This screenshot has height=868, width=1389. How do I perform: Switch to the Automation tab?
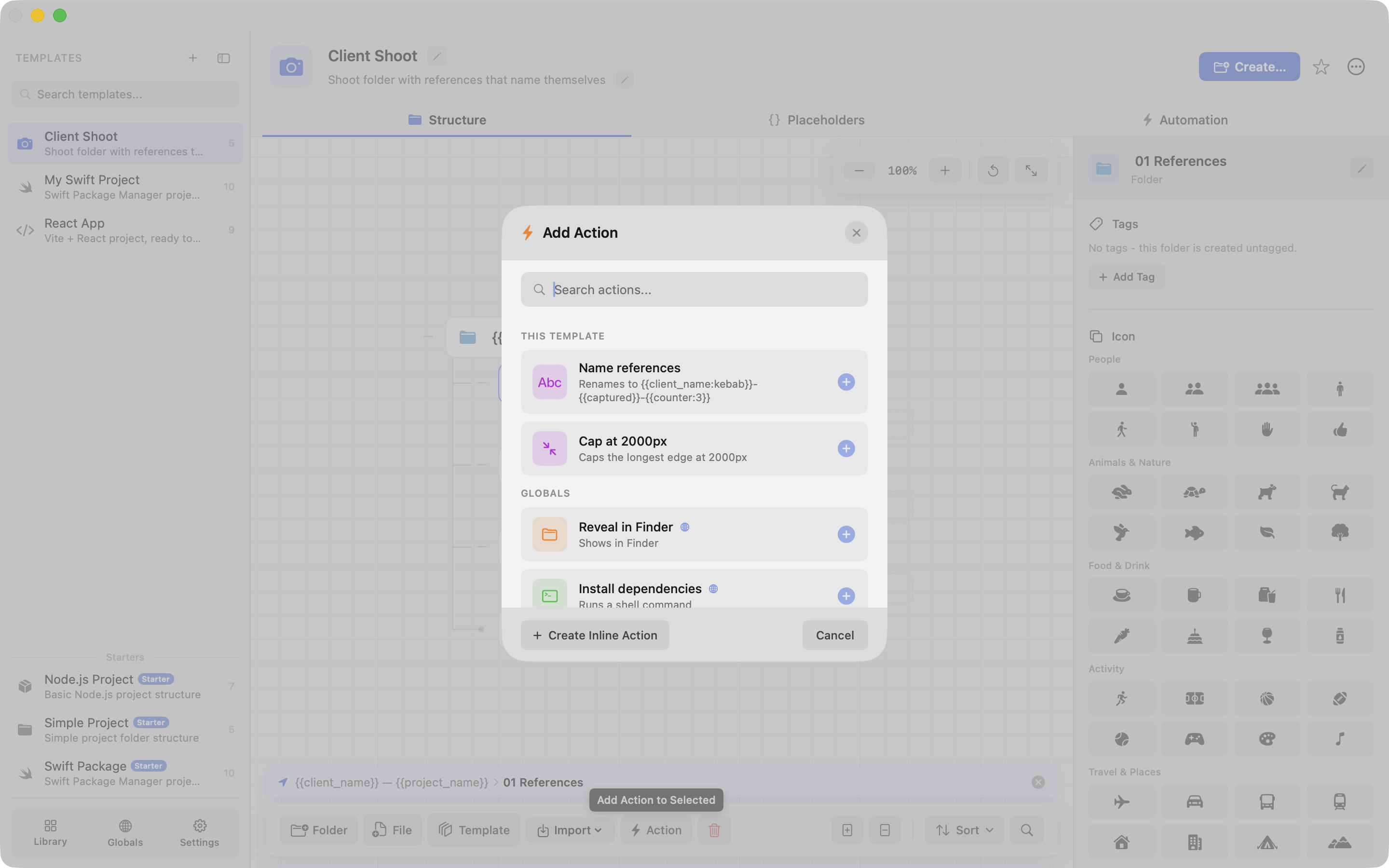pyautogui.click(x=1185, y=120)
